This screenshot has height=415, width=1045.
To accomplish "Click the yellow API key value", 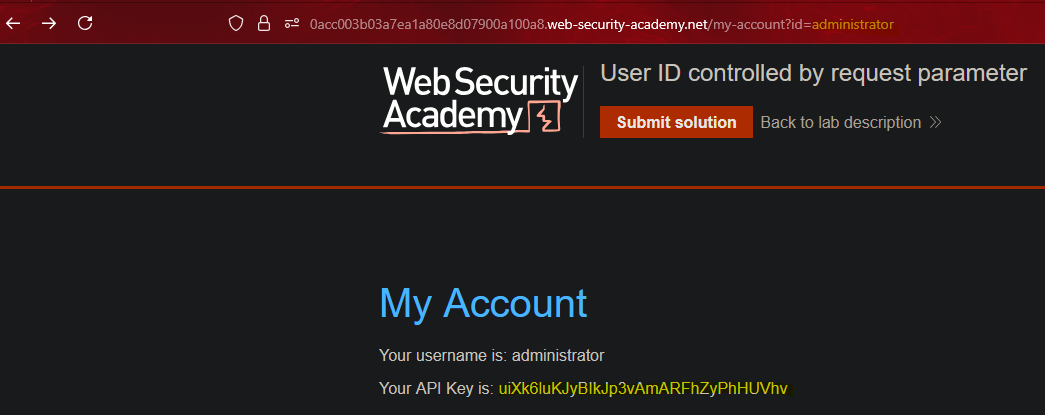I will pos(650,387).
